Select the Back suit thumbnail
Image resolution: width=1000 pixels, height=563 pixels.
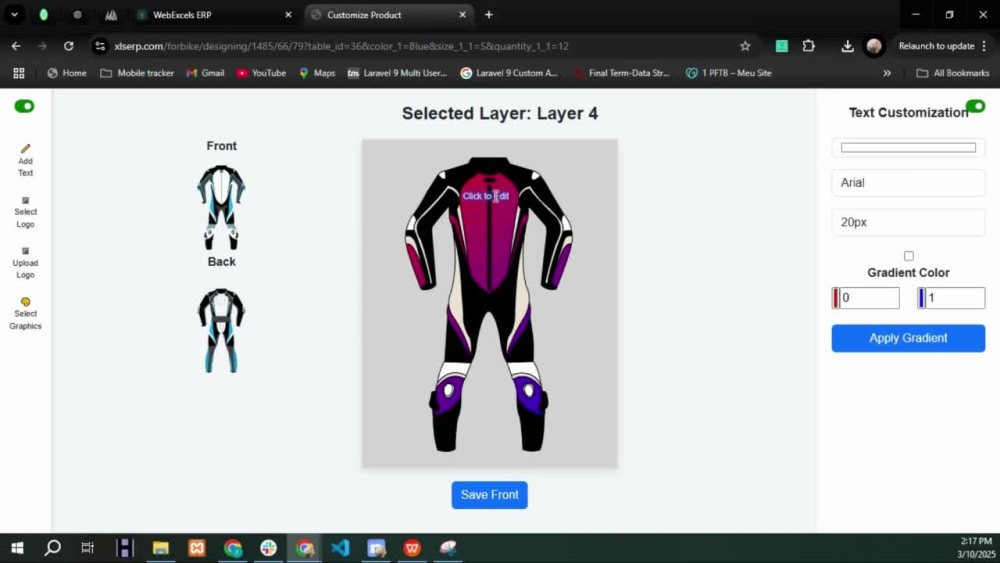[221, 330]
